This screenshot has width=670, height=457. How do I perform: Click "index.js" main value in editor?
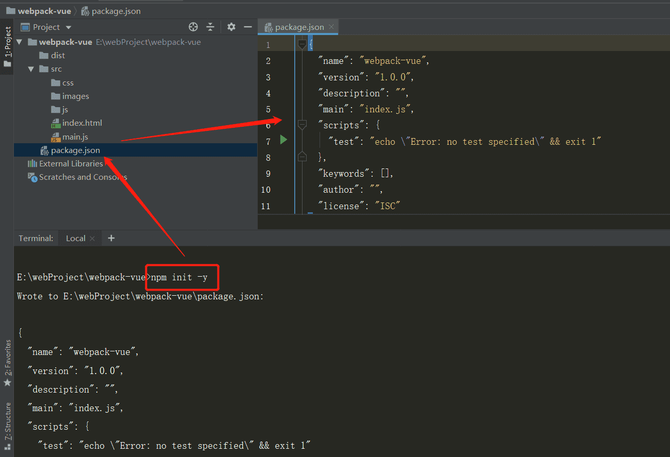click(x=386, y=109)
